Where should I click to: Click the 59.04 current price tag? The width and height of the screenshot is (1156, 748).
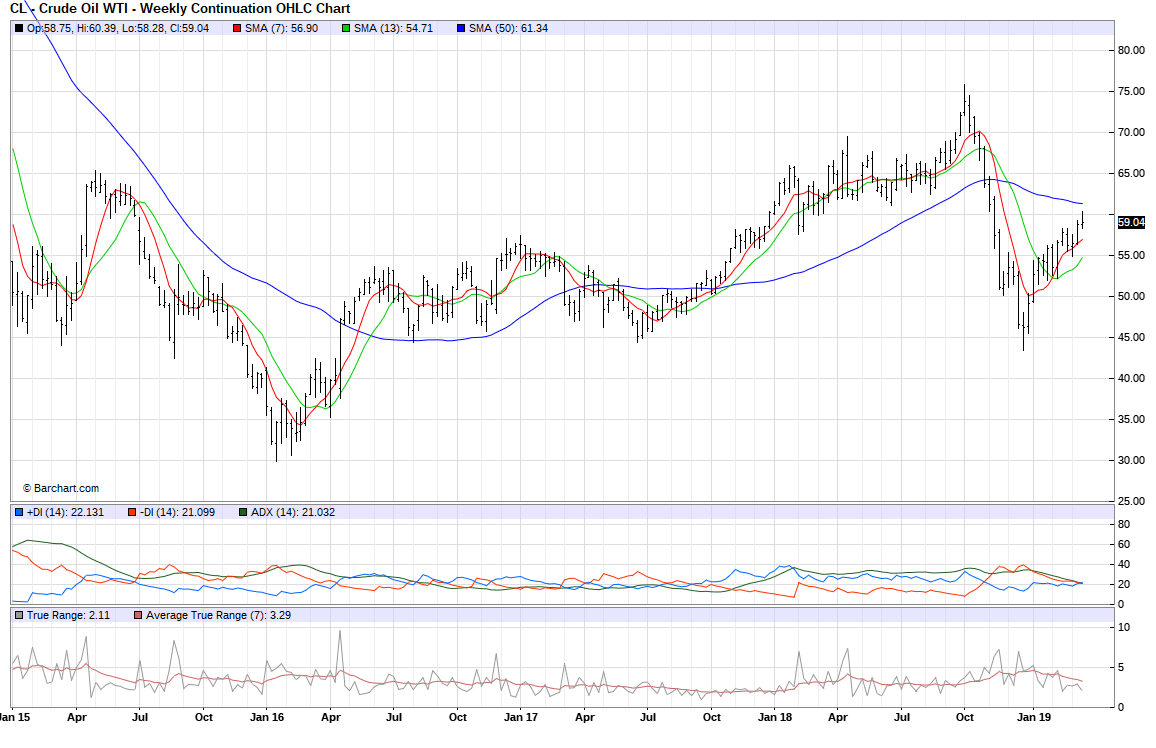(x=1131, y=222)
